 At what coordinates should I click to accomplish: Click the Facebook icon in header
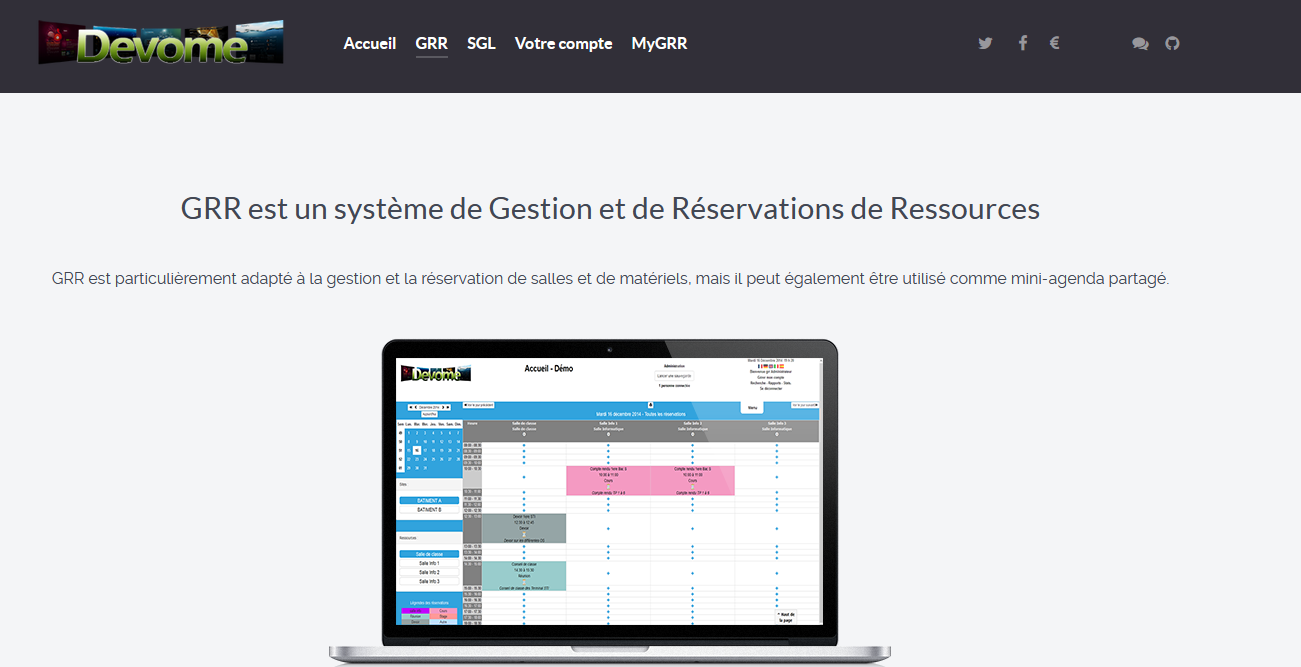pos(1022,43)
